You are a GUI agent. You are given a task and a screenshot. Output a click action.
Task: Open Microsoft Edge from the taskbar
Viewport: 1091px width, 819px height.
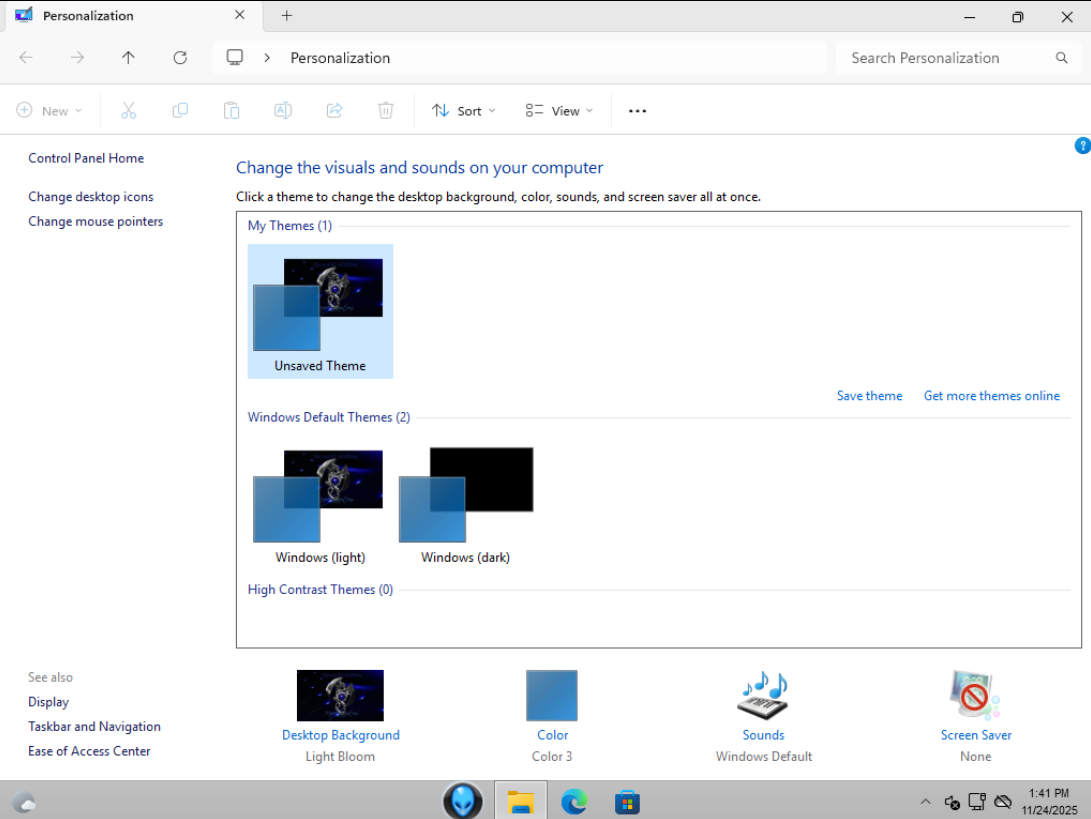coord(574,801)
